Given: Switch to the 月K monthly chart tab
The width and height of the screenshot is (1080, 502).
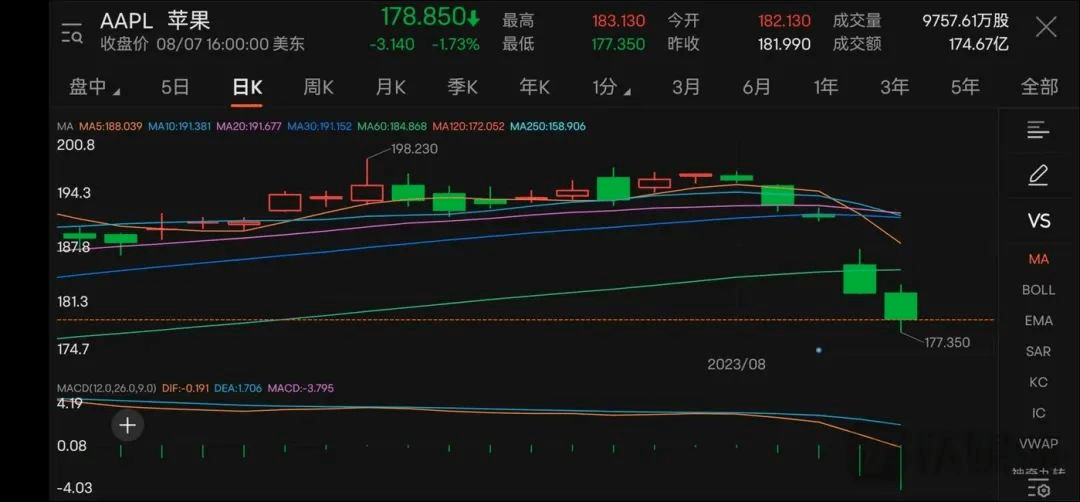Looking at the screenshot, I should (390, 87).
